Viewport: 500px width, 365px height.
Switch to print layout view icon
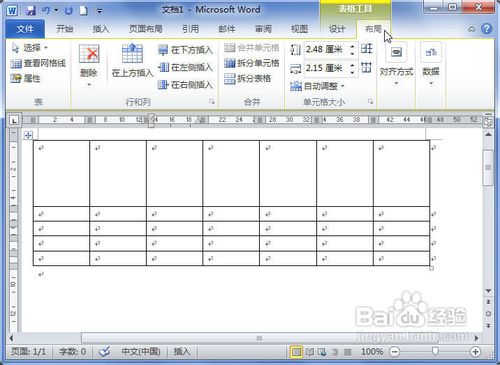click(296, 352)
